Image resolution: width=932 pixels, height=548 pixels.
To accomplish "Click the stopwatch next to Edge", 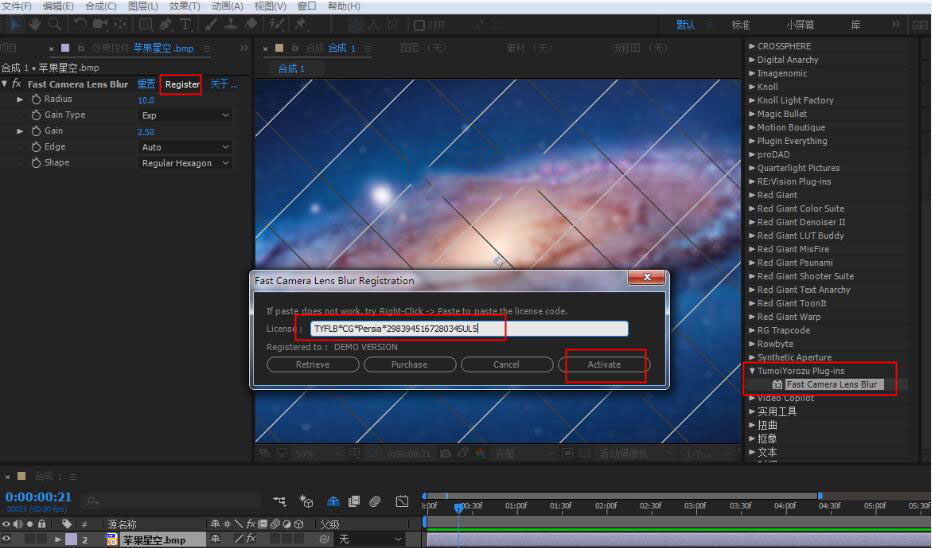I will [36, 147].
